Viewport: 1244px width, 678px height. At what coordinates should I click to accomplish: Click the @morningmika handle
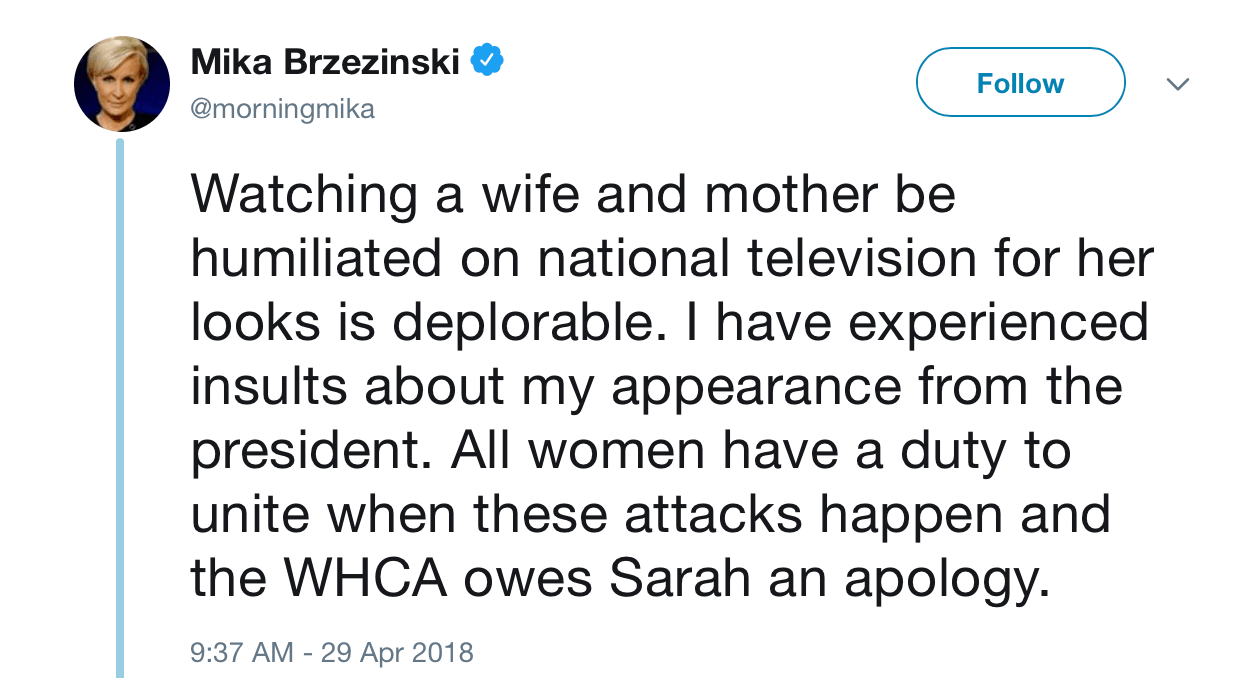(282, 108)
